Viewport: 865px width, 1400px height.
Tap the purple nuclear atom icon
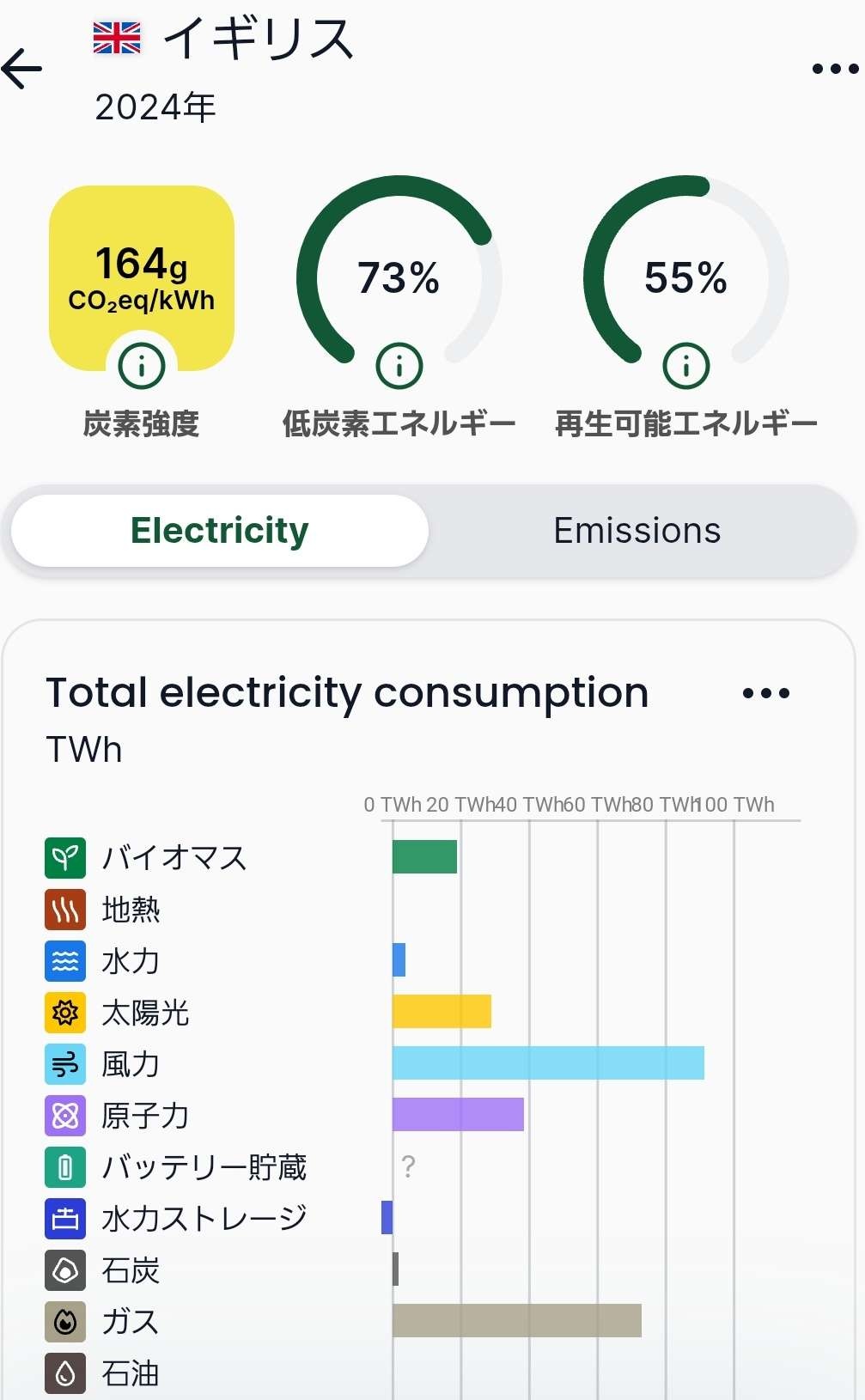click(65, 1116)
